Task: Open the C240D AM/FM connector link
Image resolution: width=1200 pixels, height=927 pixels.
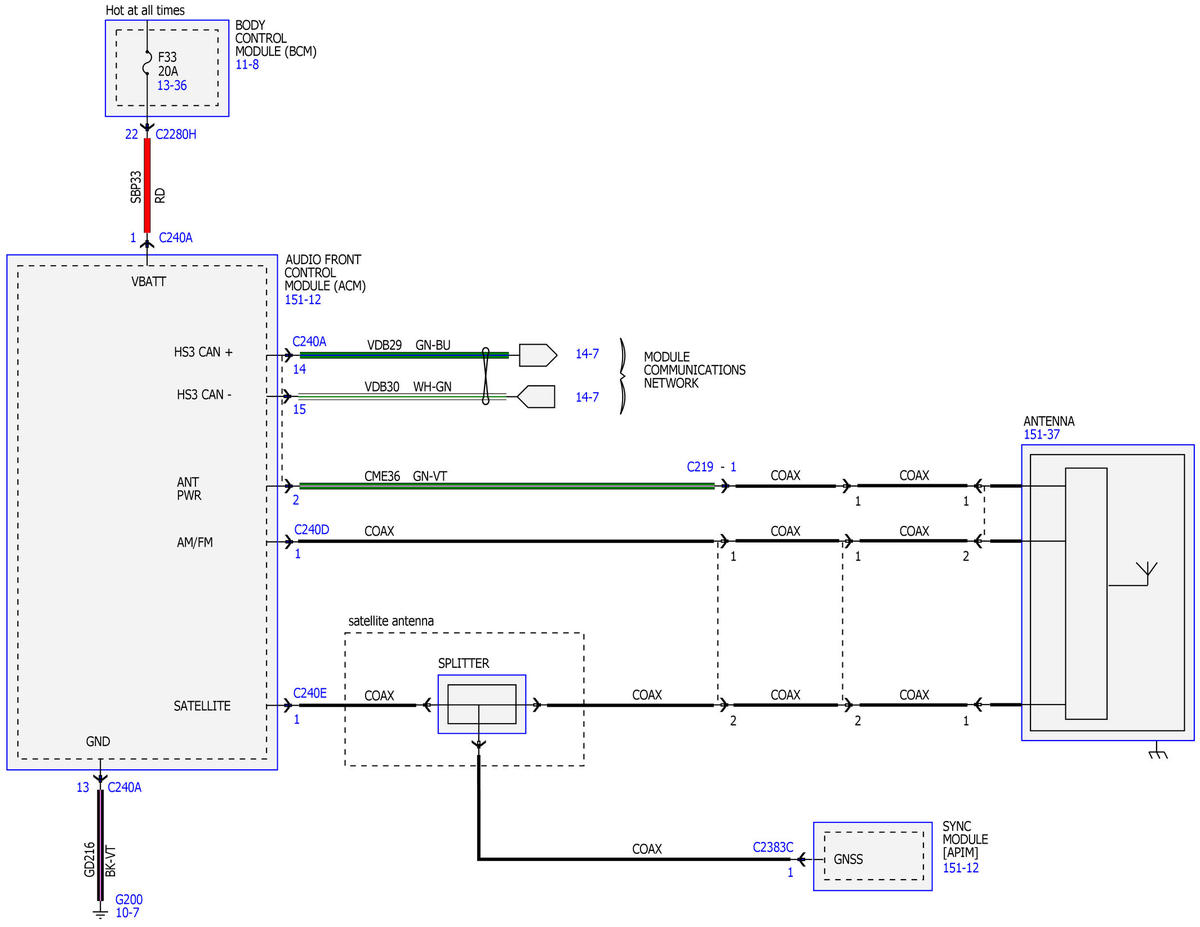Action: click(310, 530)
